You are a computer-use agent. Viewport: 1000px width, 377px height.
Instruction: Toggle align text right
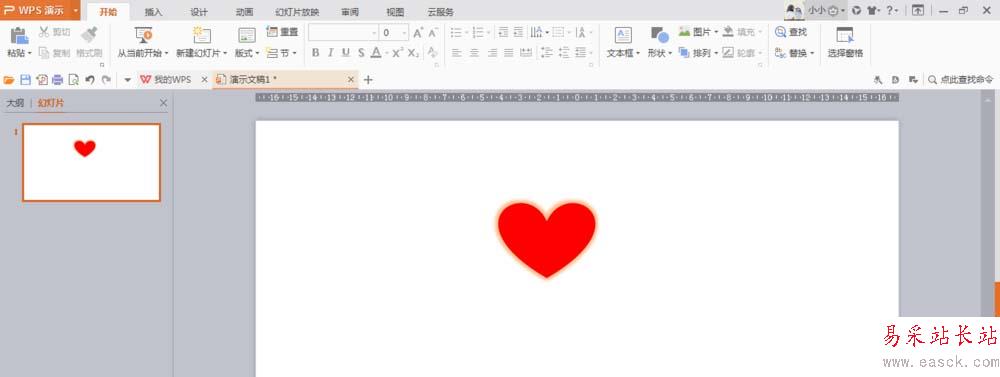[492, 53]
